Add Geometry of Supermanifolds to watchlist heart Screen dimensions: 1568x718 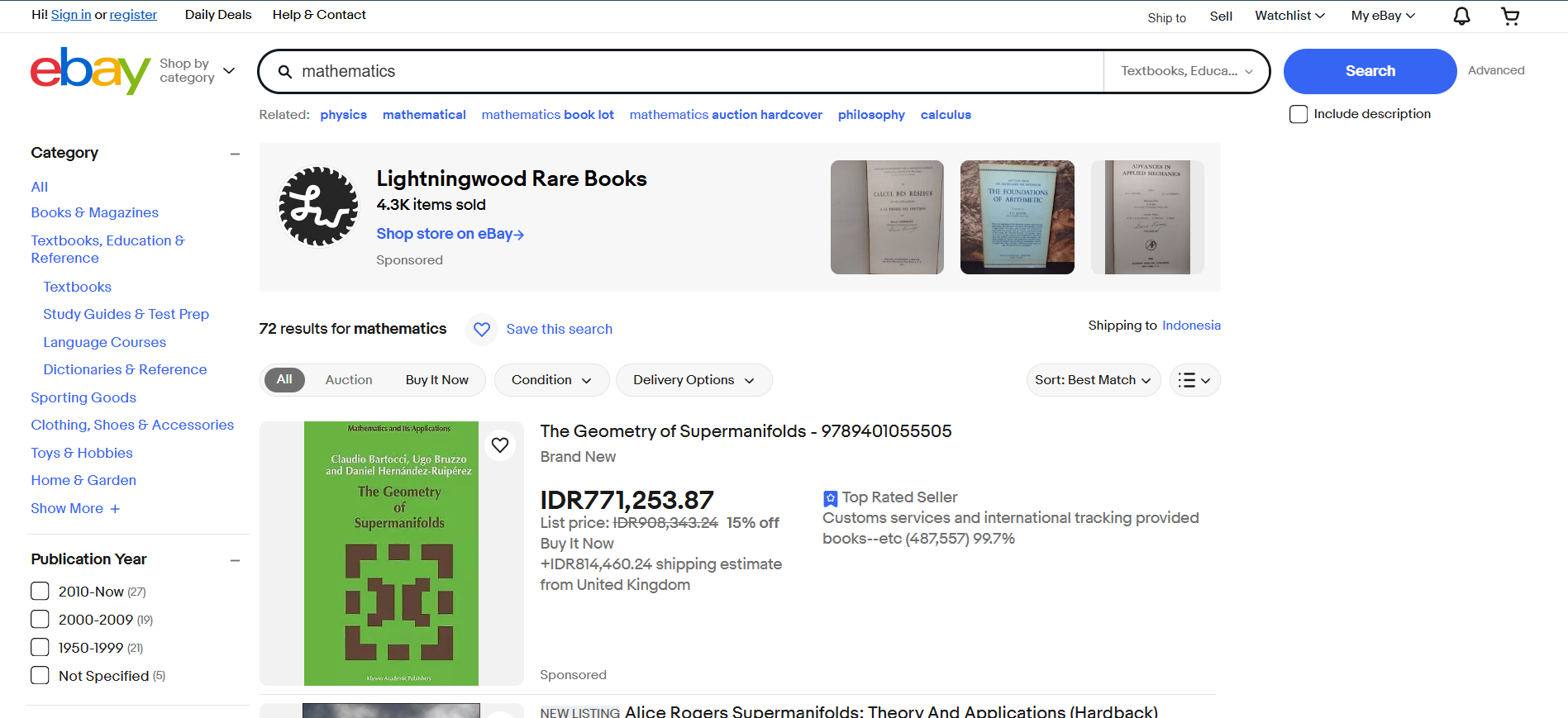tap(500, 445)
